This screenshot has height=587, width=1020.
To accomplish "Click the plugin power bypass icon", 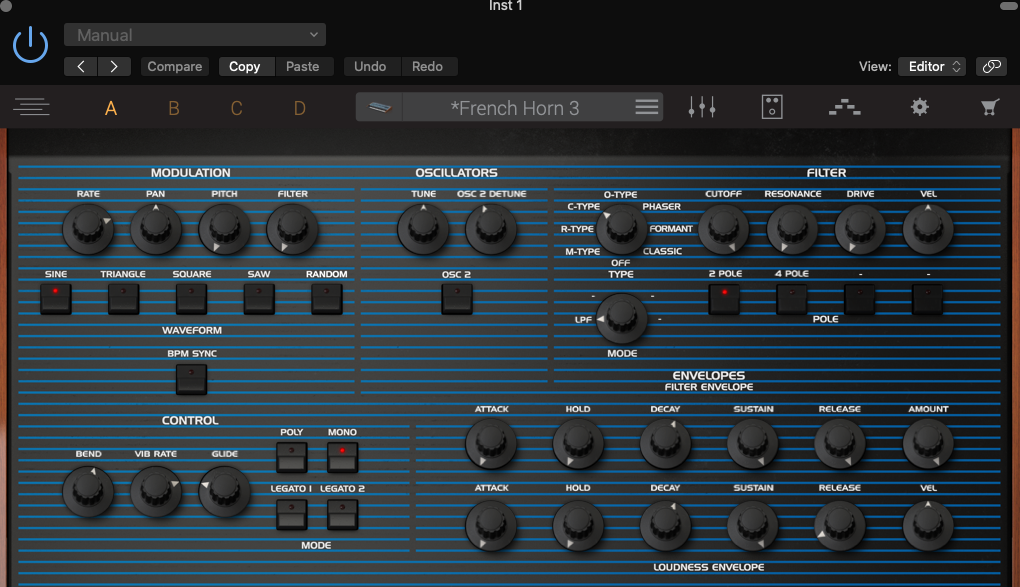I will click(30, 45).
